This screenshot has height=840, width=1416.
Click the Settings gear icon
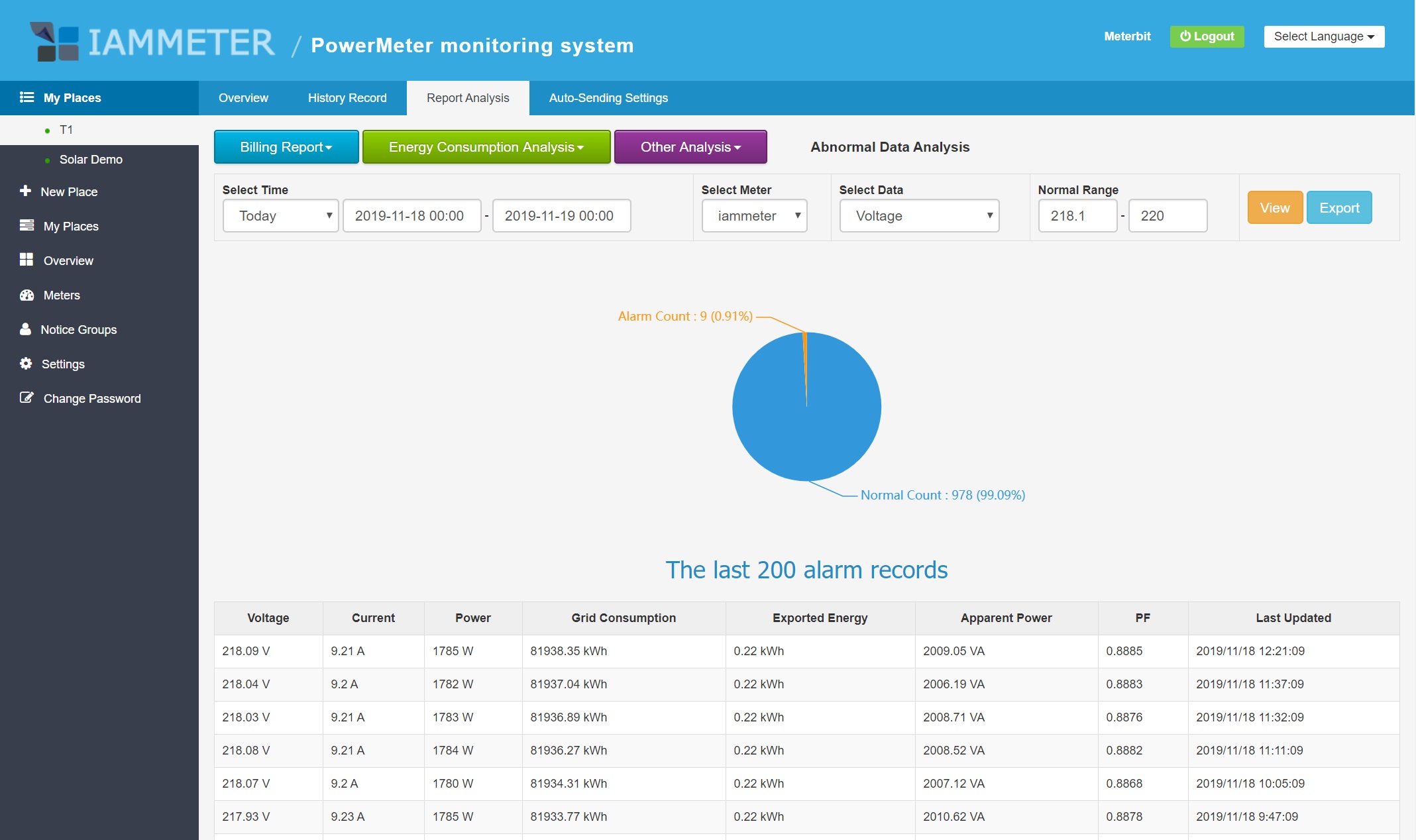[x=26, y=363]
